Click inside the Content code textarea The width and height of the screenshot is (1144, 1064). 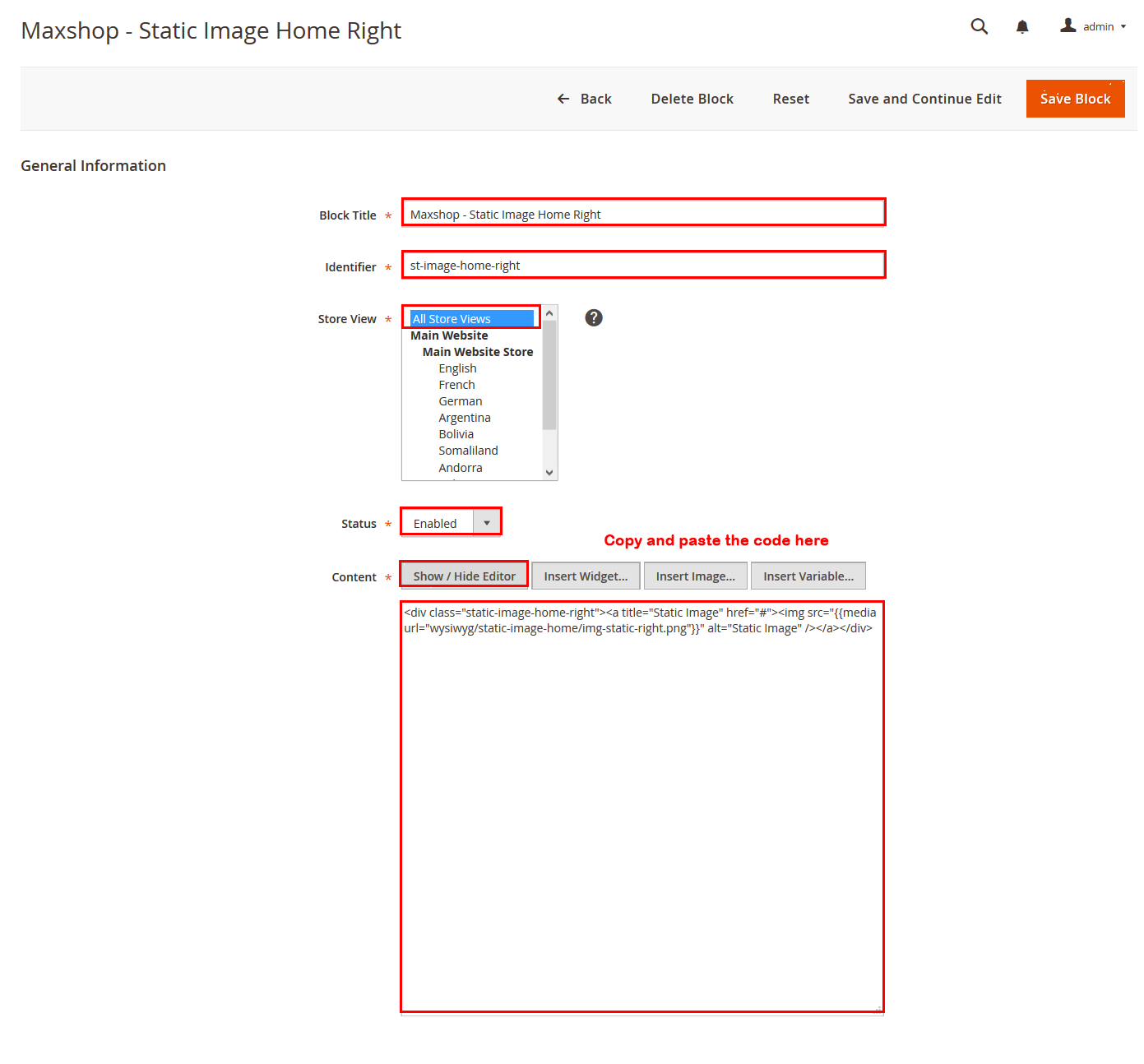[x=642, y=807]
